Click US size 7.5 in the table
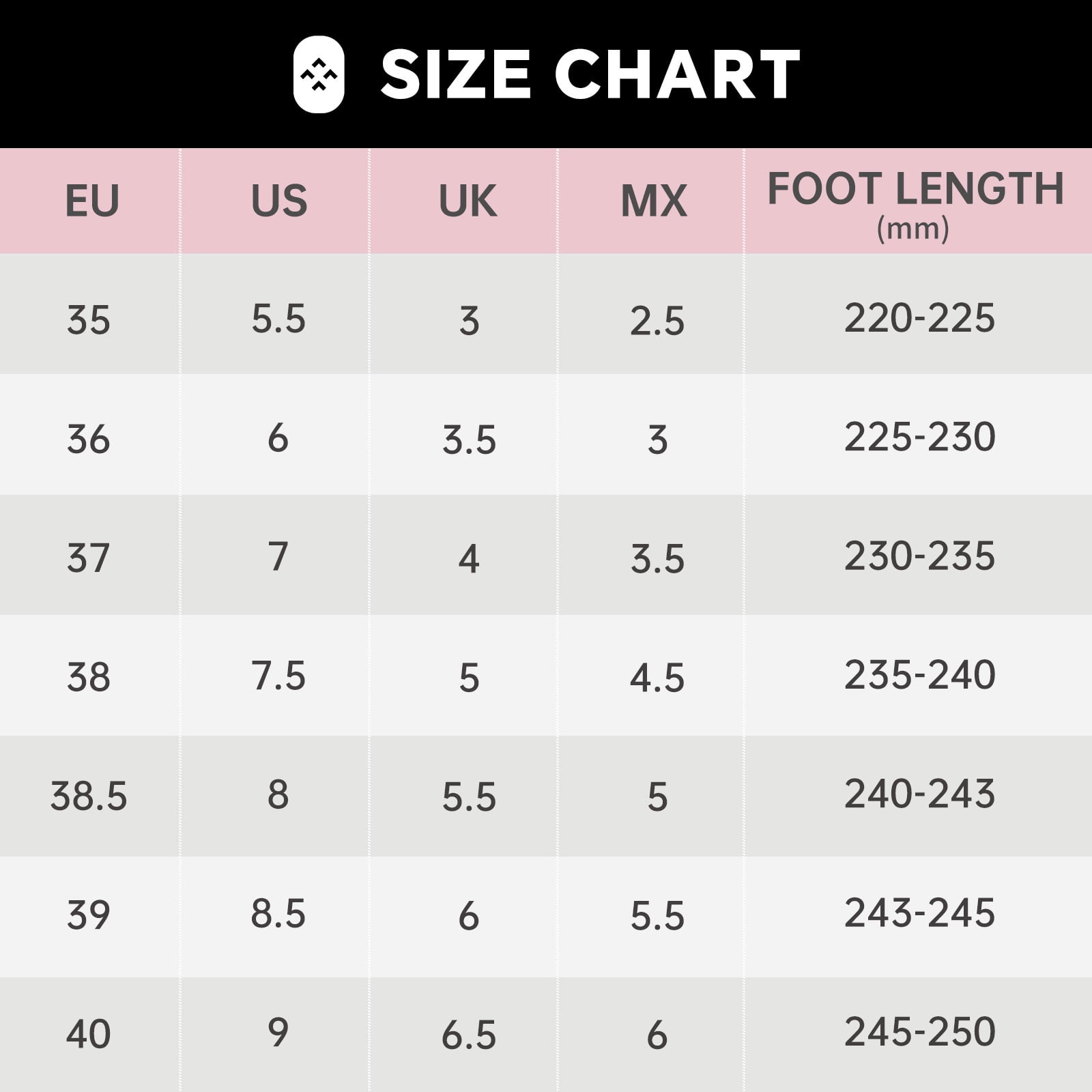This screenshot has width=1092, height=1092. click(278, 676)
